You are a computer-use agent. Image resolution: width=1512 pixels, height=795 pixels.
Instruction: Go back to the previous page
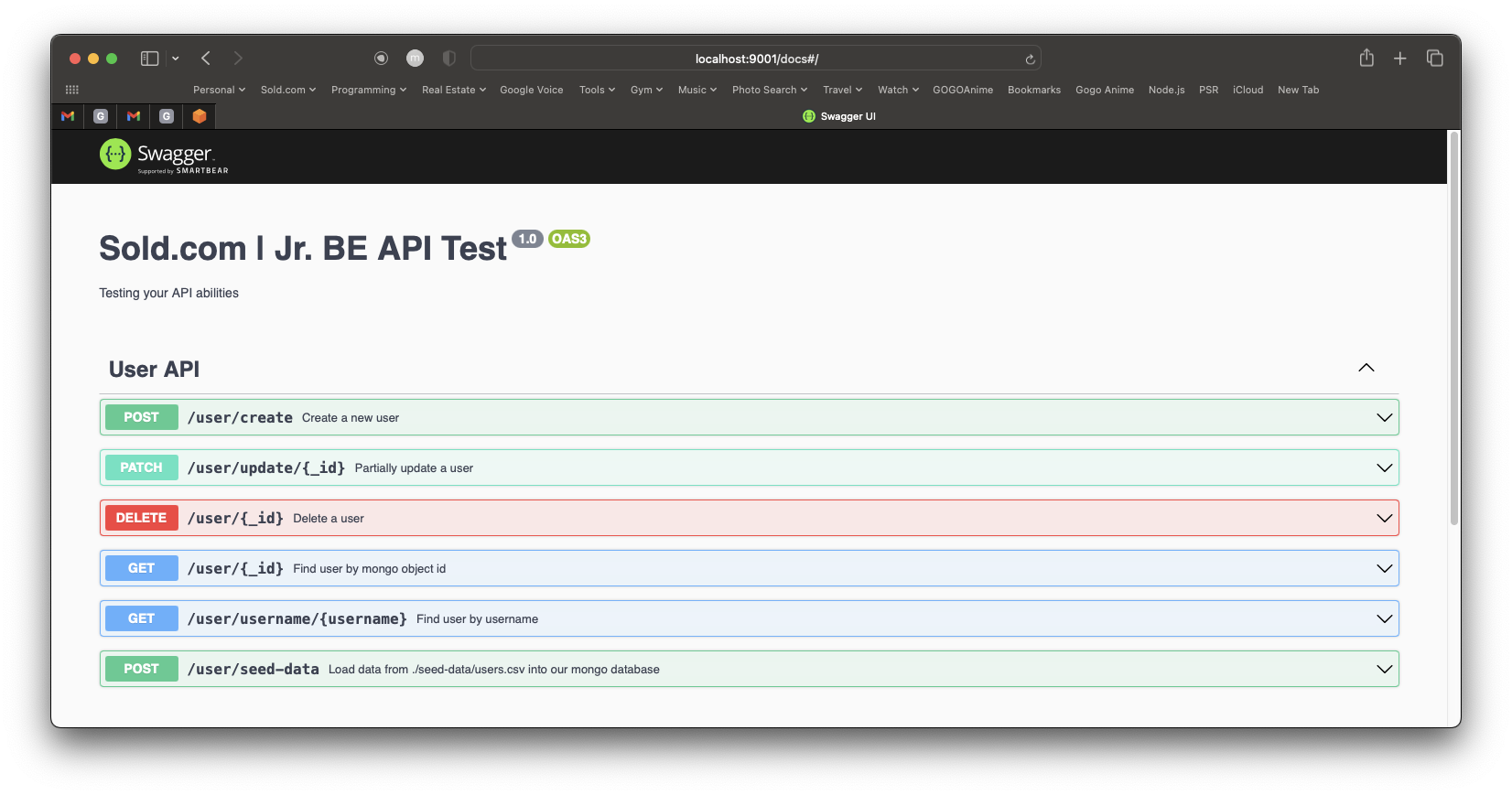(x=206, y=59)
